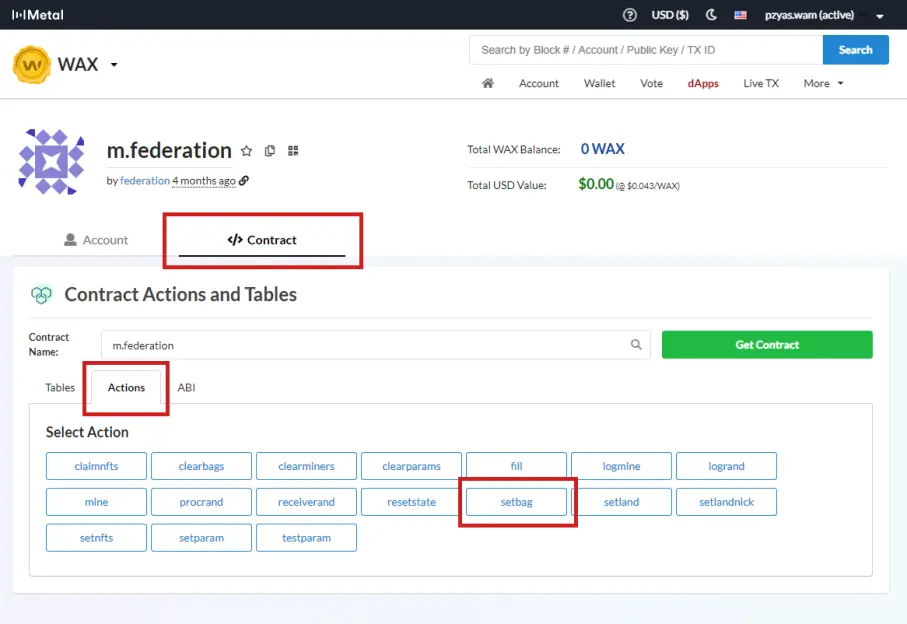Click the 4 months ago timestamp
This screenshot has height=624, width=907.
point(204,180)
